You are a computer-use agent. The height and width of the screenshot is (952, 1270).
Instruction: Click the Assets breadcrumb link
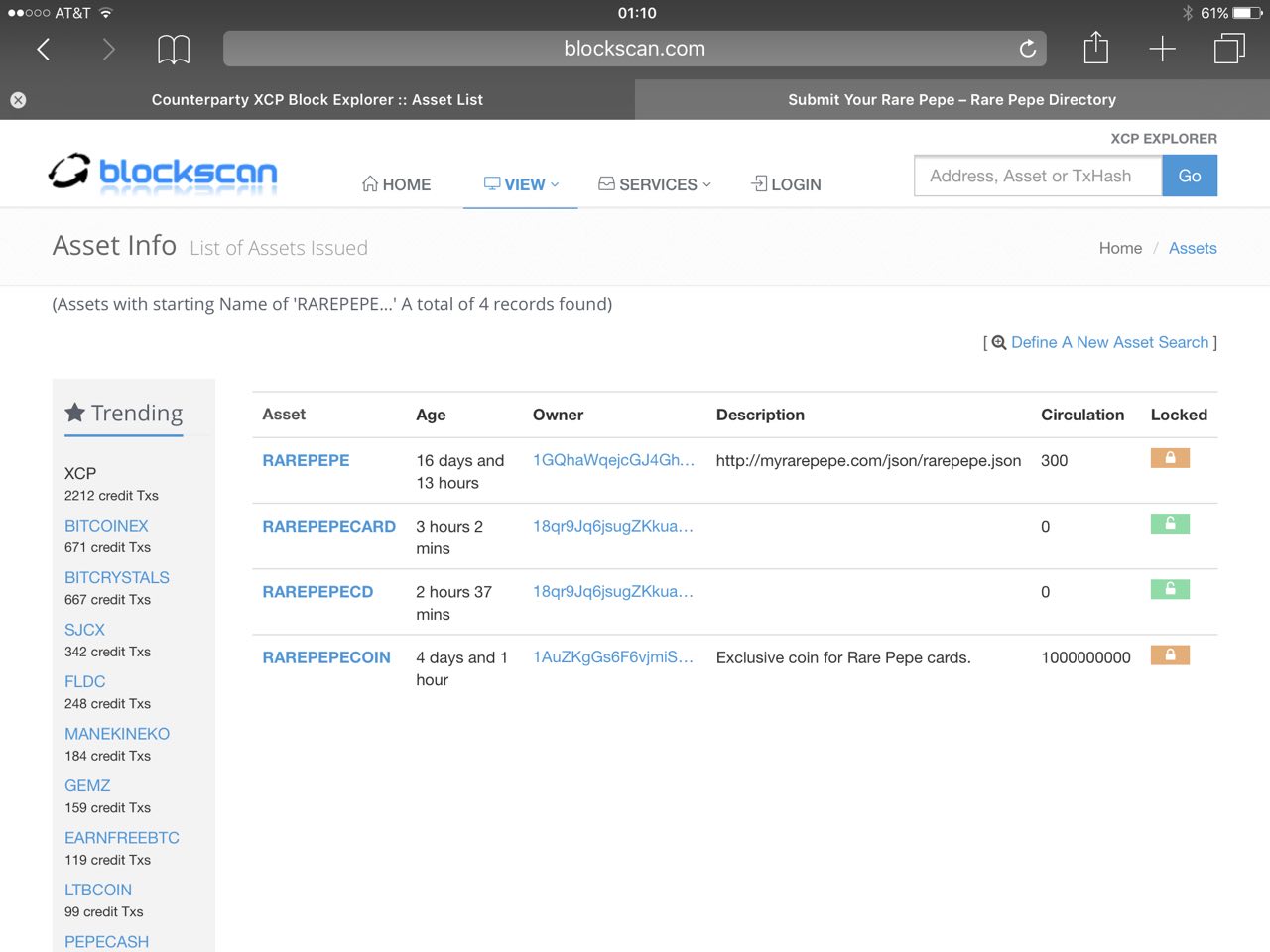coord(1193,248)
